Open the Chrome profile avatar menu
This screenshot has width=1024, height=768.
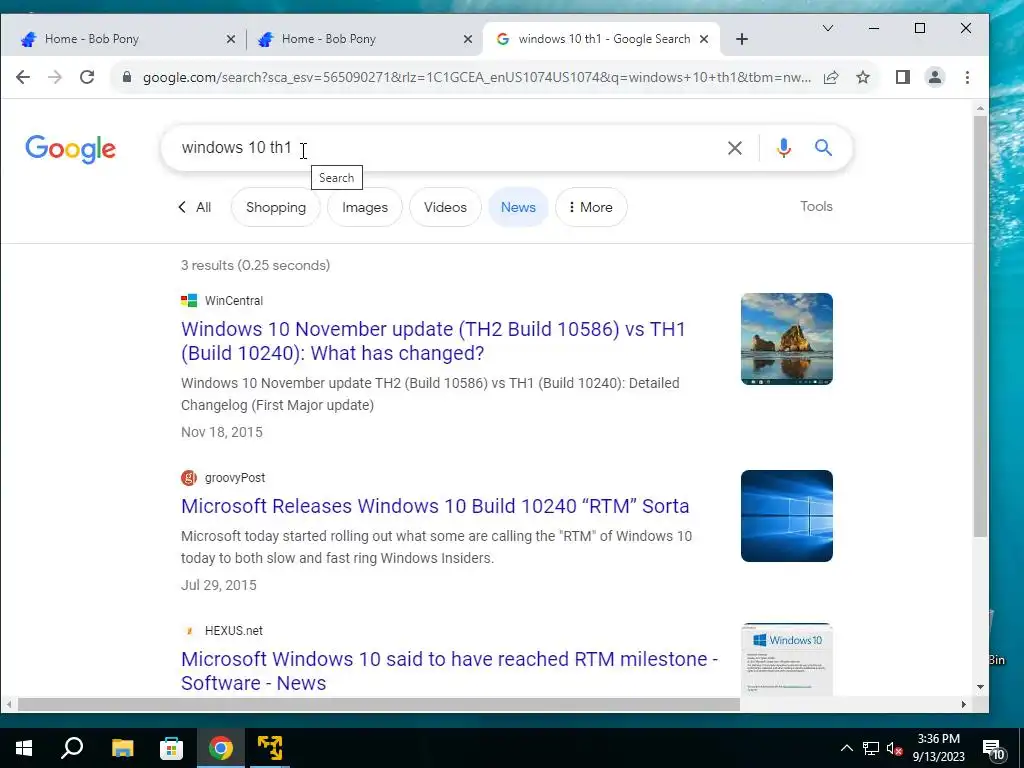(935, 78)
